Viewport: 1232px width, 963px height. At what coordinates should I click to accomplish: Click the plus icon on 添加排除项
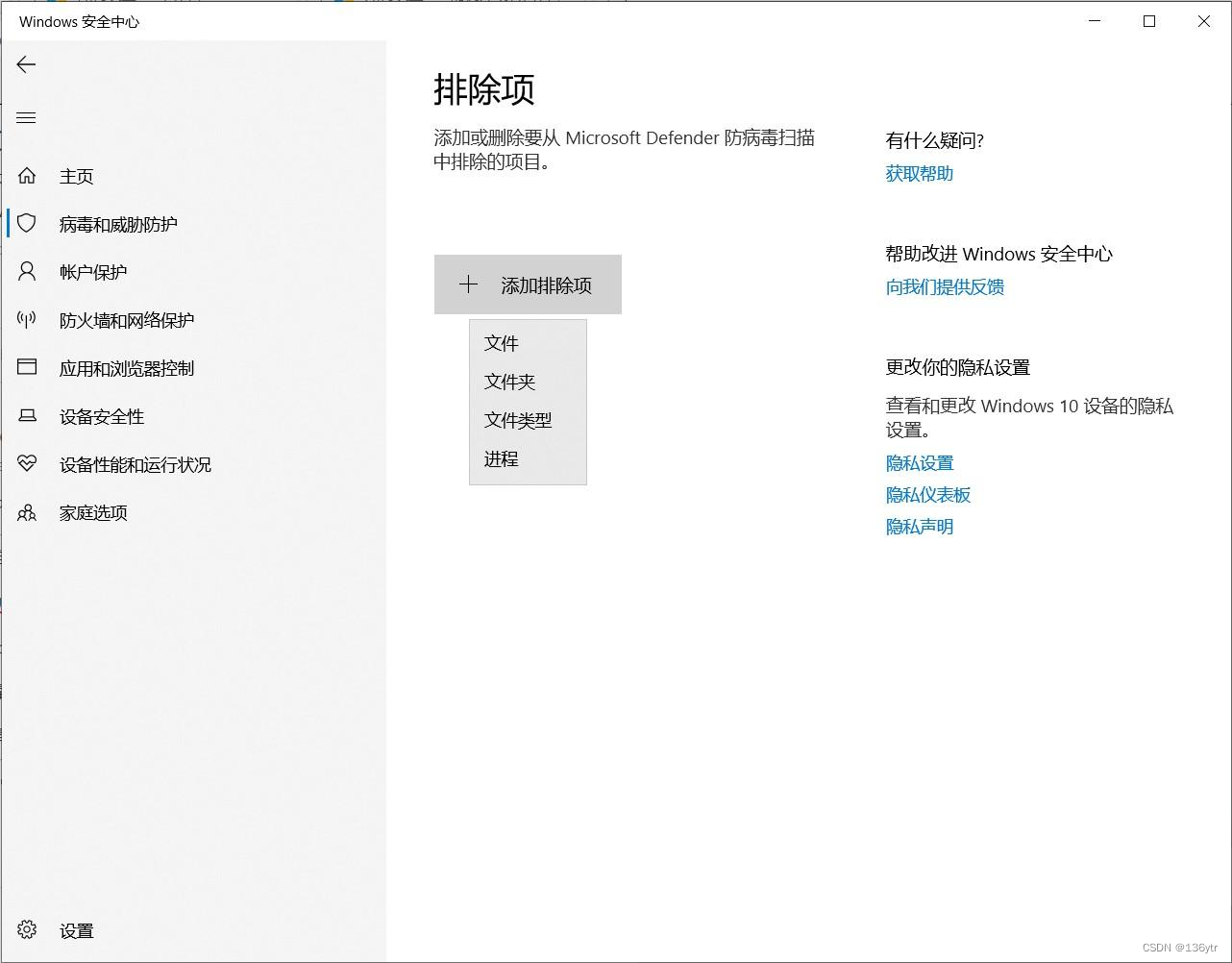click(x=468, y=284)
